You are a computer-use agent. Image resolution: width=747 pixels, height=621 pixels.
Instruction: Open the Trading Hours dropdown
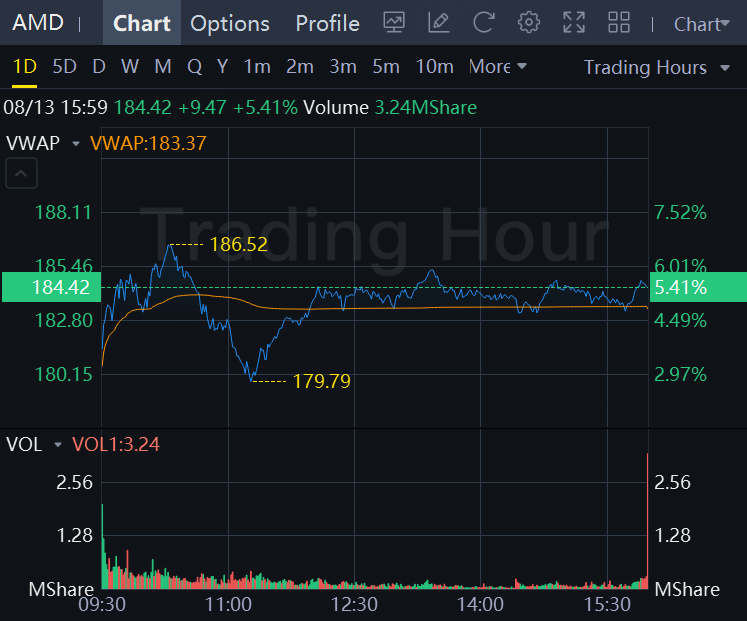[656, 68]
